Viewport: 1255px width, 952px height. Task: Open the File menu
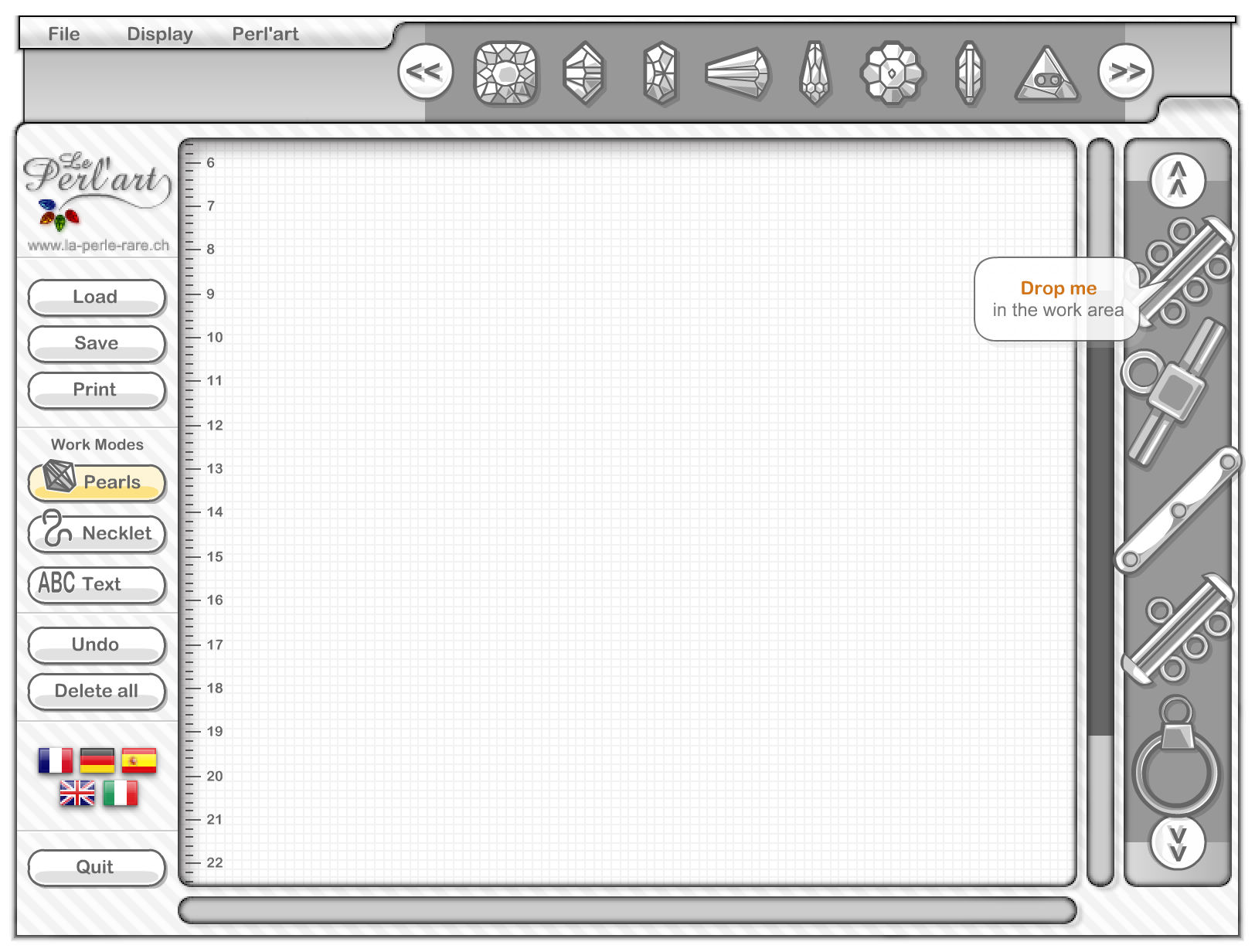click(63, 34)
